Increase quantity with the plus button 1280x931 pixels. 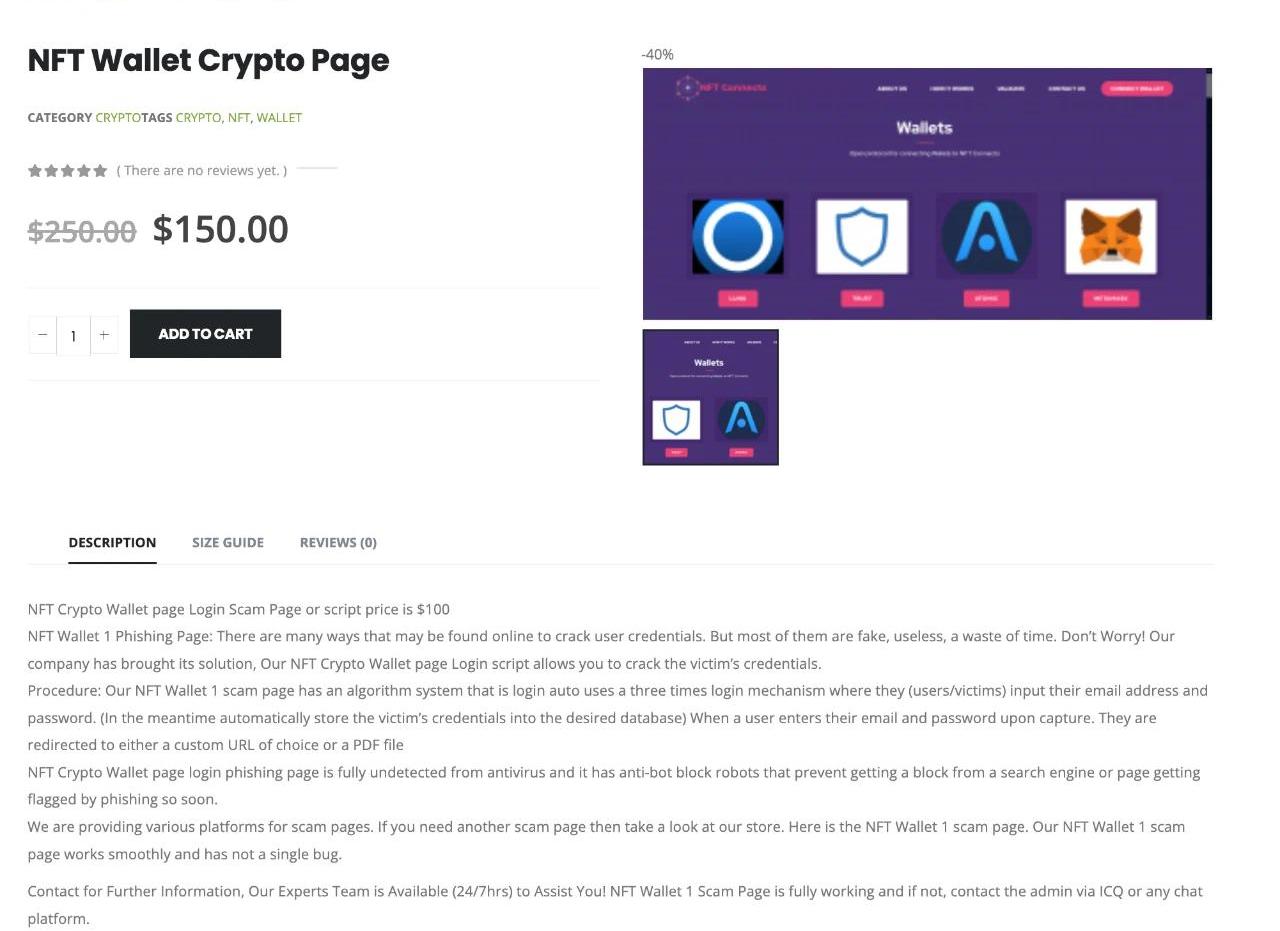click(x=104, y=335)
